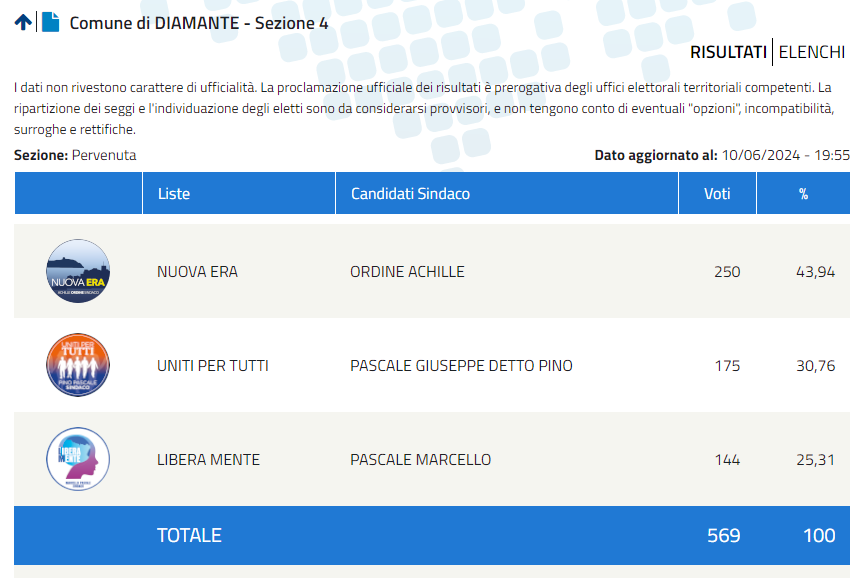Click the % column header
The height and width of the screenshot is (578, 867).
click(x=803, y=193)
